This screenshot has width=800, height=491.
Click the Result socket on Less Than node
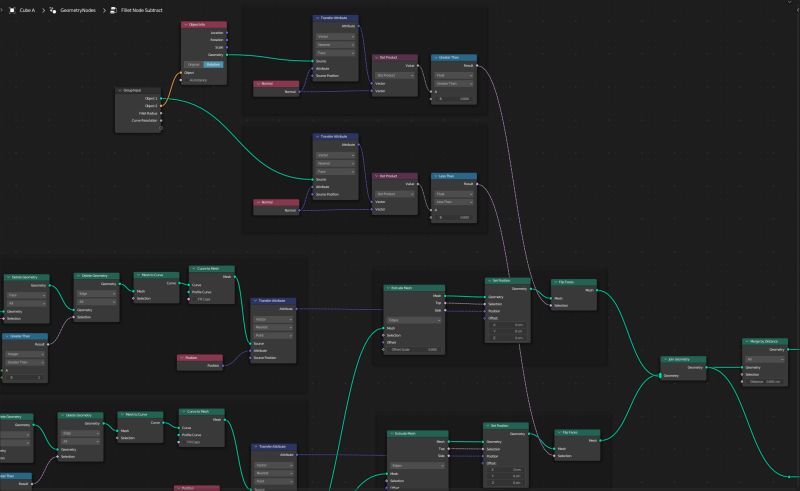click(x=477, y=184)
